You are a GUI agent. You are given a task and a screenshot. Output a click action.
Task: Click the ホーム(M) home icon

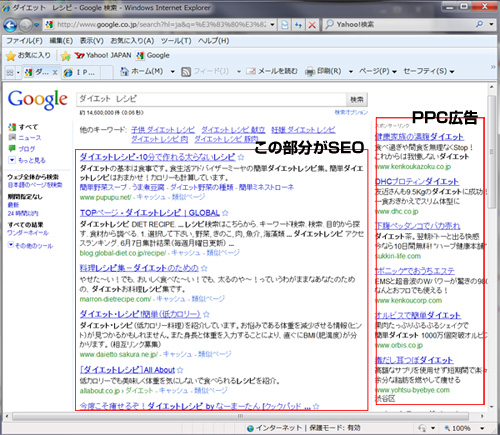pos(124,71)
